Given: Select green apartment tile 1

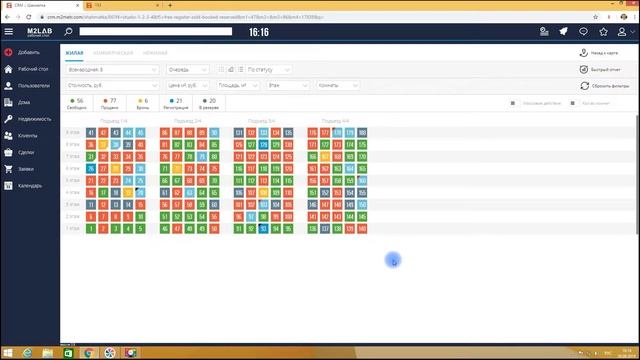Looking at the screenshot, I should click(x=91, y=229).
